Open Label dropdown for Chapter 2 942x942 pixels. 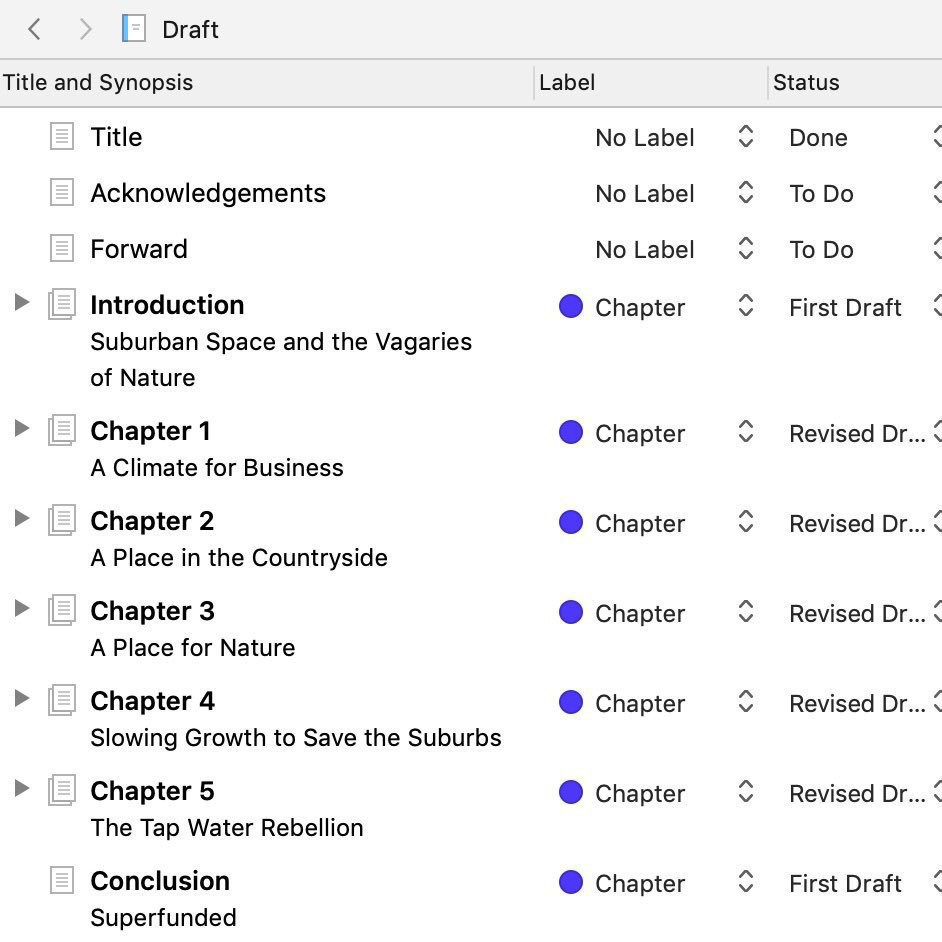click(745, 523)
